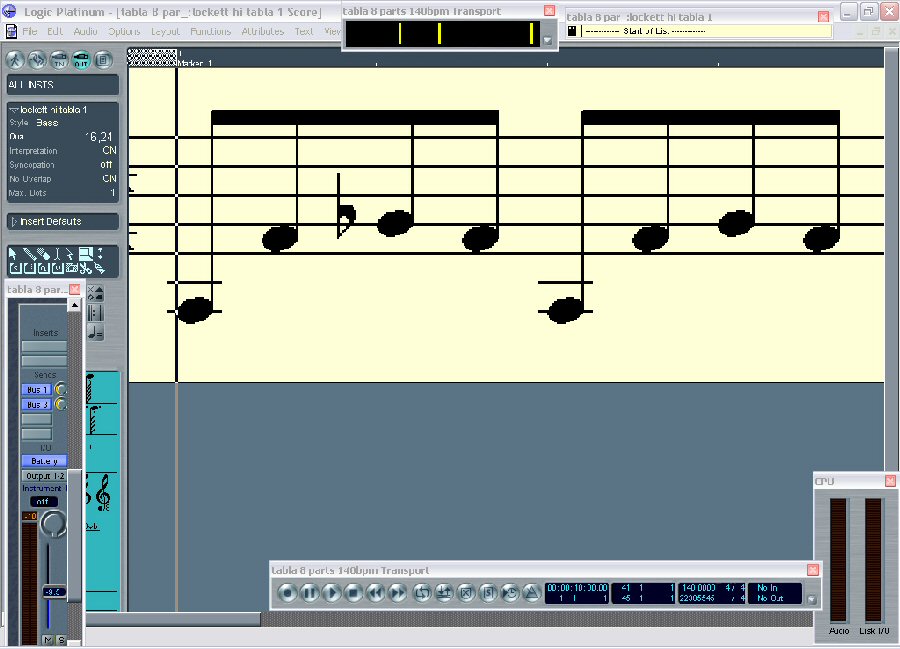This screenshot has width=900, height=649.
Task: Start playback with the Play button
Action: coord(331,593)
